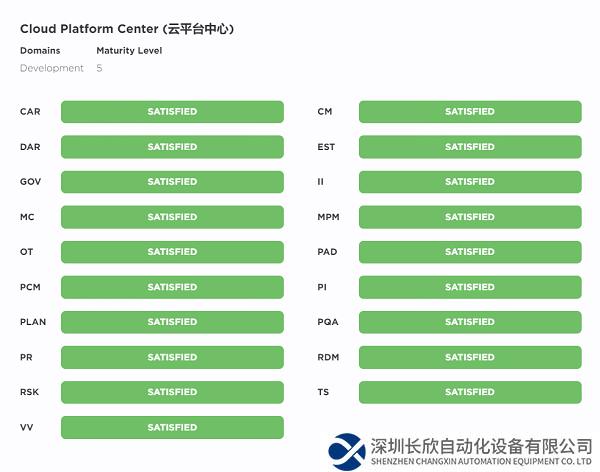Screen dimensions: 600x472
Task: Select the OT satisfied status bar
Action: point(172,252)
